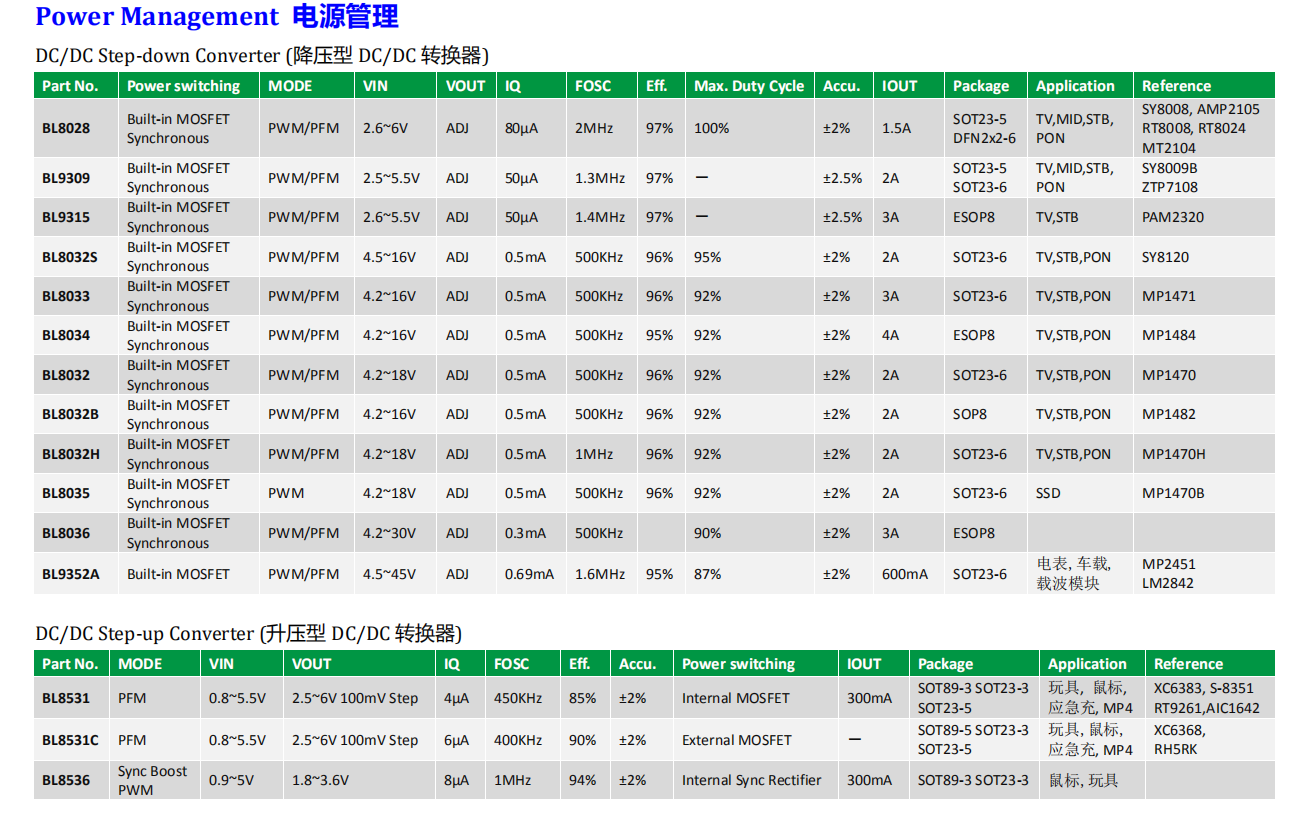1305x813 pixels.
Task: Select the '1.5A' IOUT value
Action: [x=896, y=128]
